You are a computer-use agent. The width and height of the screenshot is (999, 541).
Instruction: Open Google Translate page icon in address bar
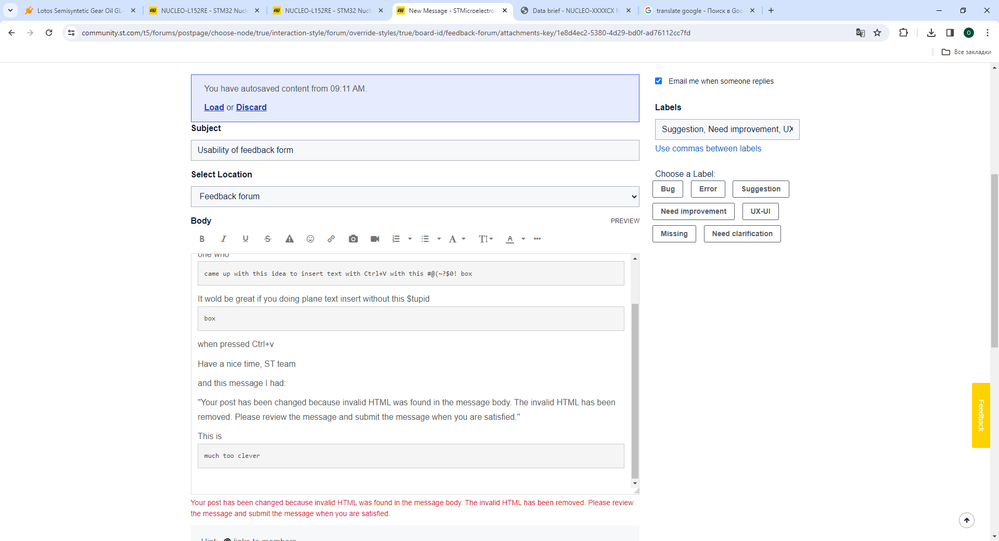click(x=860, y=32)
